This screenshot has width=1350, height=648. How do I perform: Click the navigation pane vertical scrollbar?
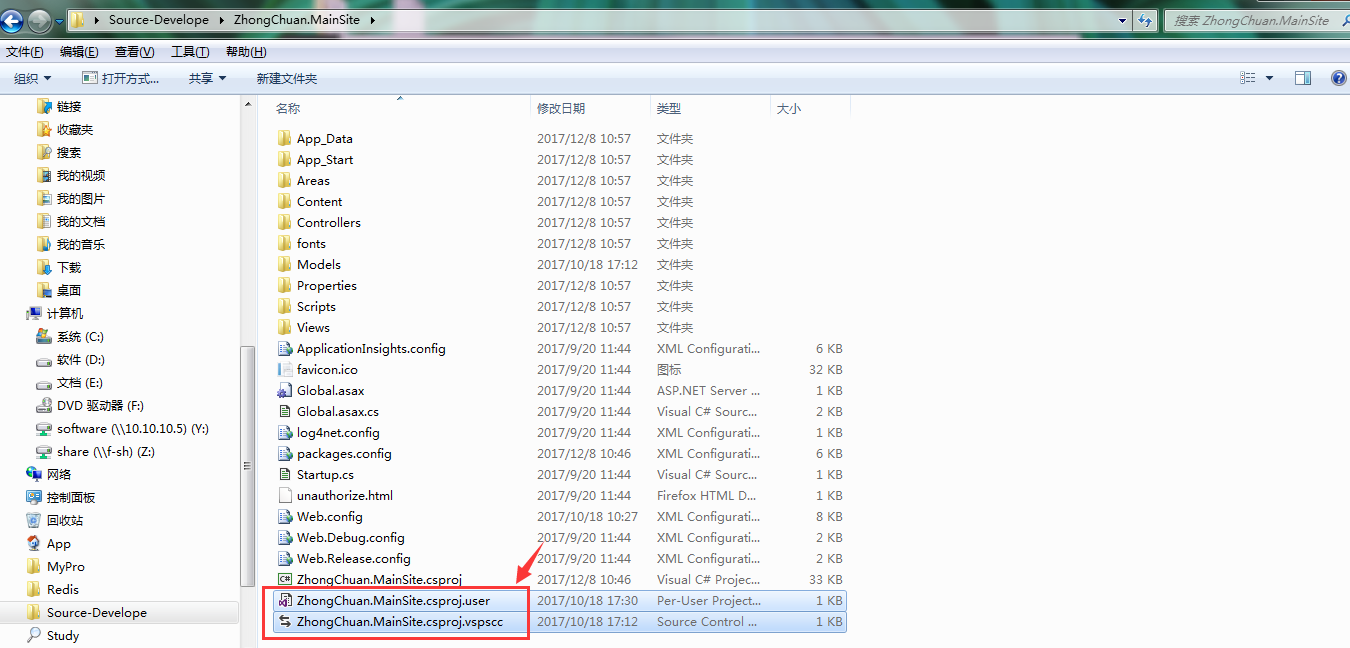[x=247, y=465]
